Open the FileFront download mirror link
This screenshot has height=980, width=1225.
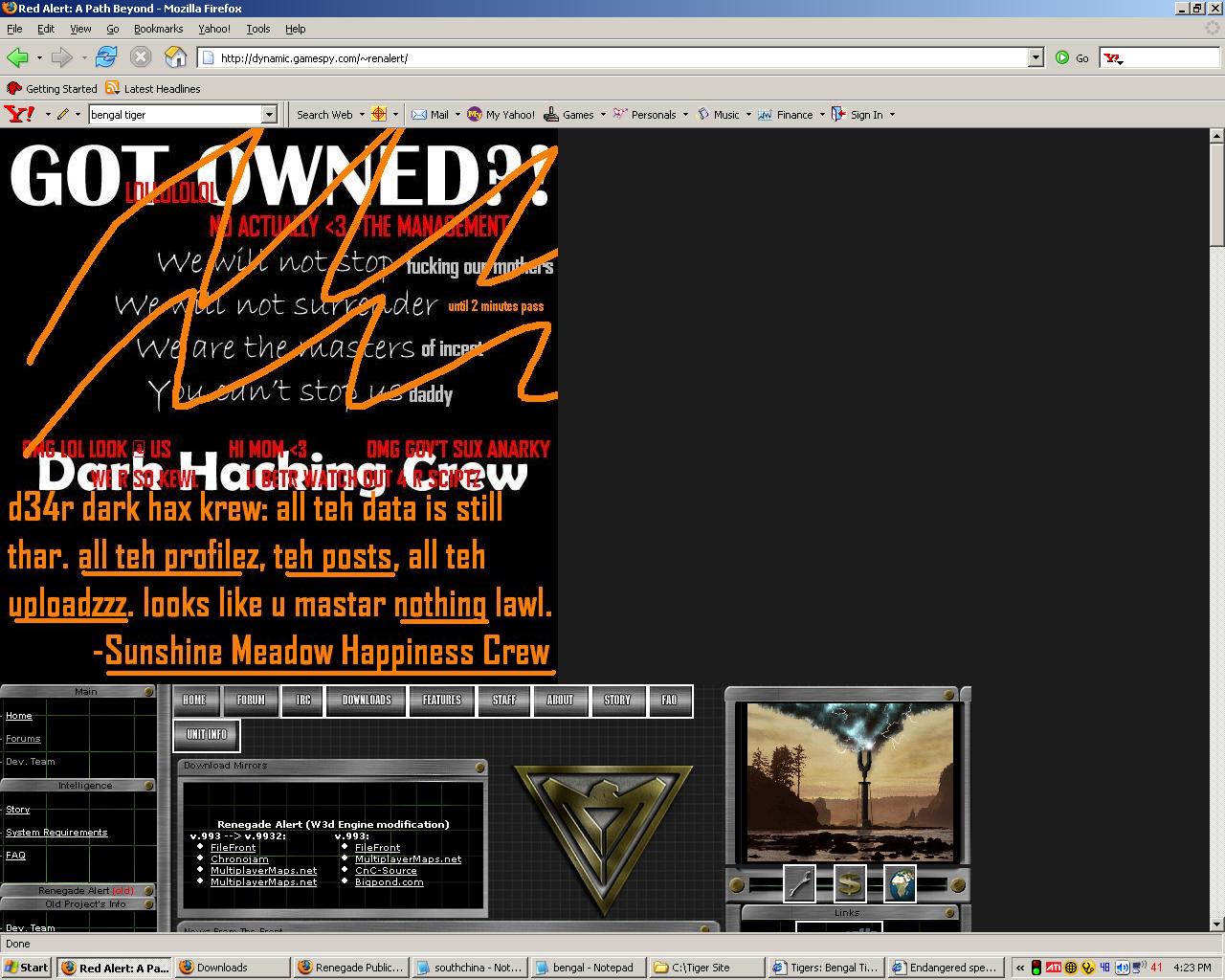(233, 847)
